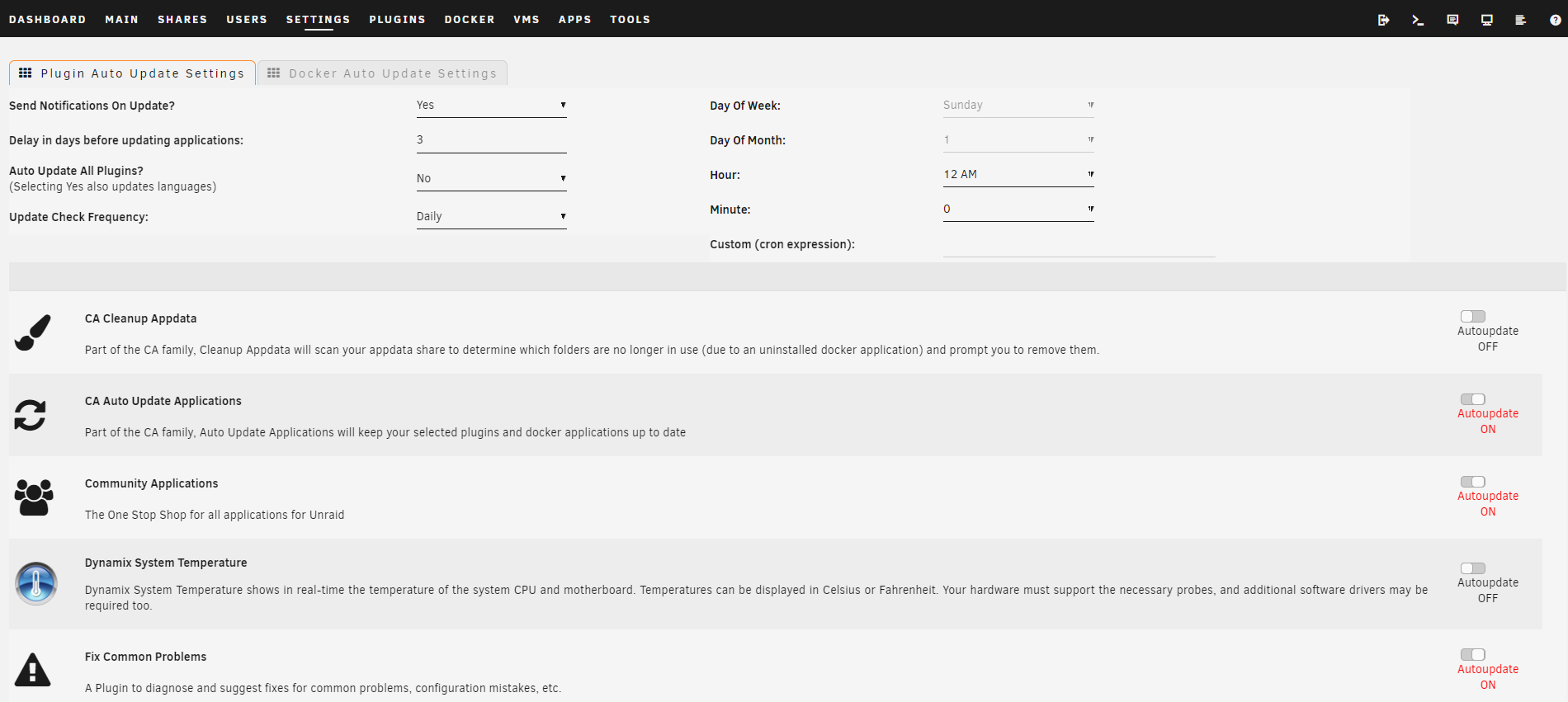The height and width of the screenshot is (702, 1568).
Task: Click 'CA Cleanup Appdata' plugin title
Action: coord(141,318)
